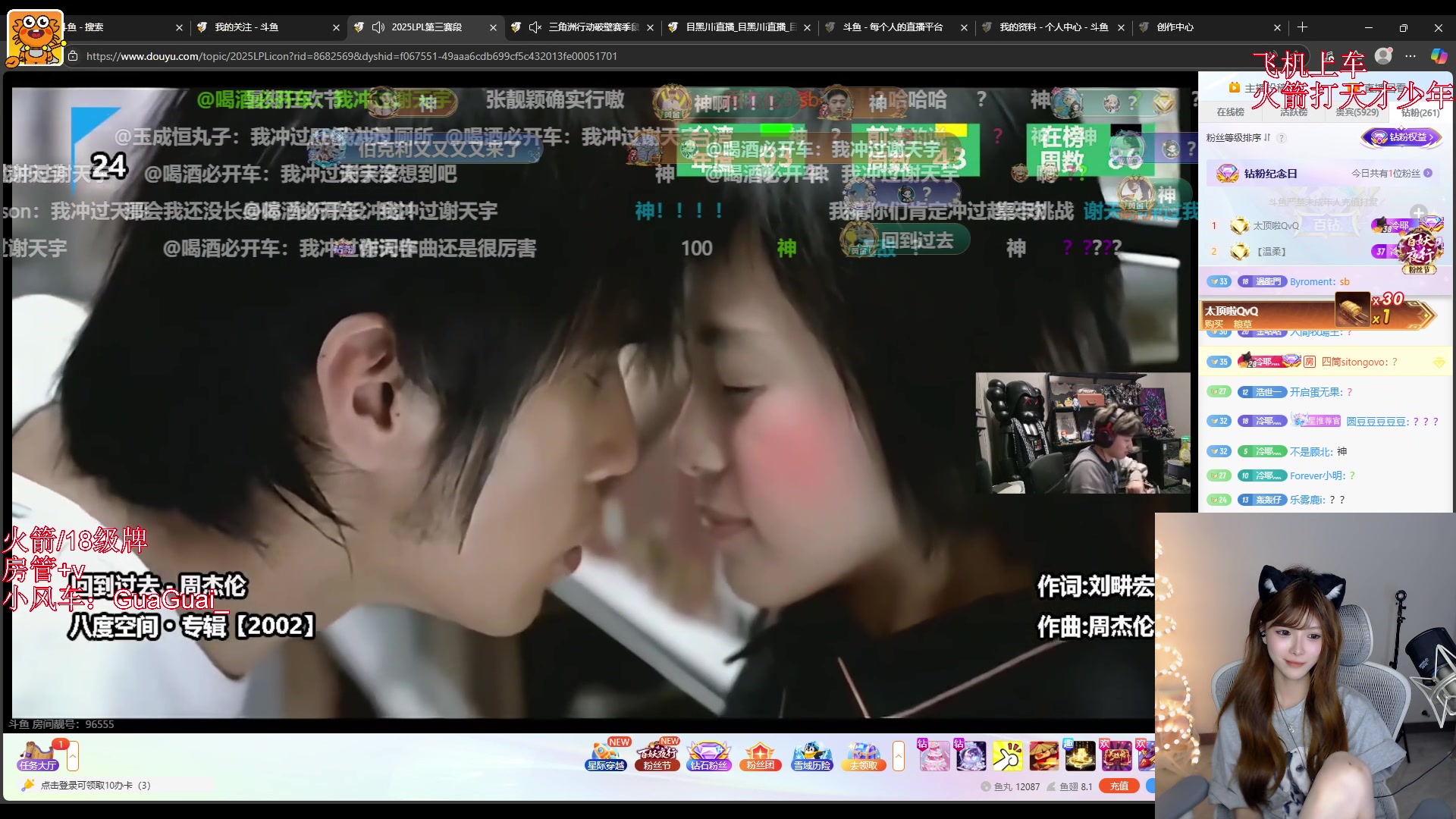Click 点击登录可领取10办卡 link
The height and width of the screenshot is (819, 1456).
tap(96, 786)
